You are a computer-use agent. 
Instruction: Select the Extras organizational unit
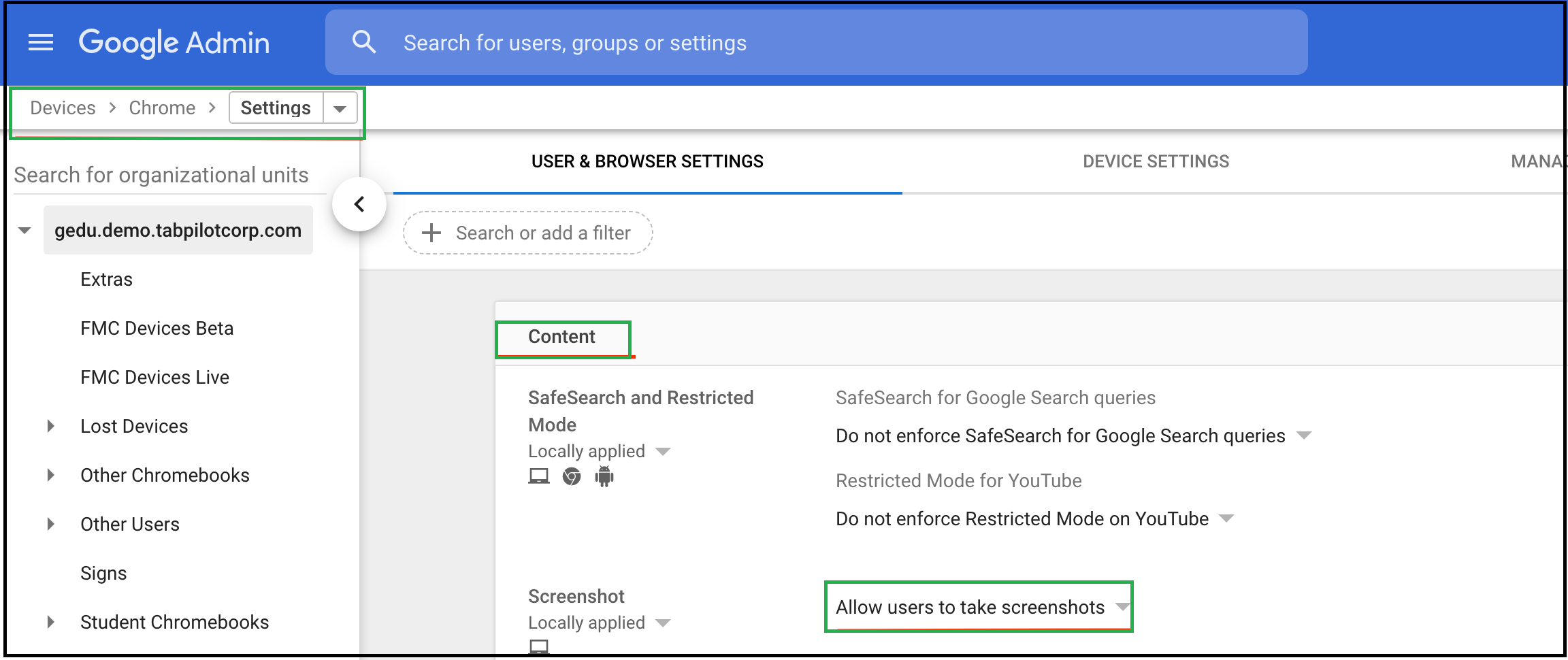point(106,279)
